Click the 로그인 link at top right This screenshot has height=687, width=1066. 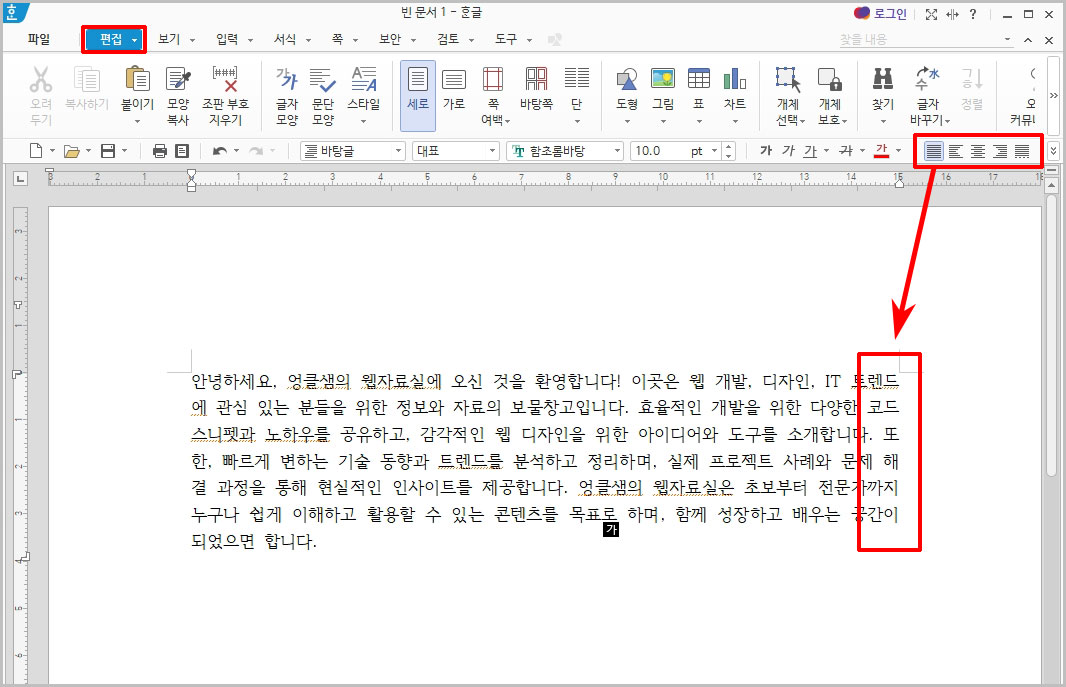pyautogui.click(x=892, y=12)
